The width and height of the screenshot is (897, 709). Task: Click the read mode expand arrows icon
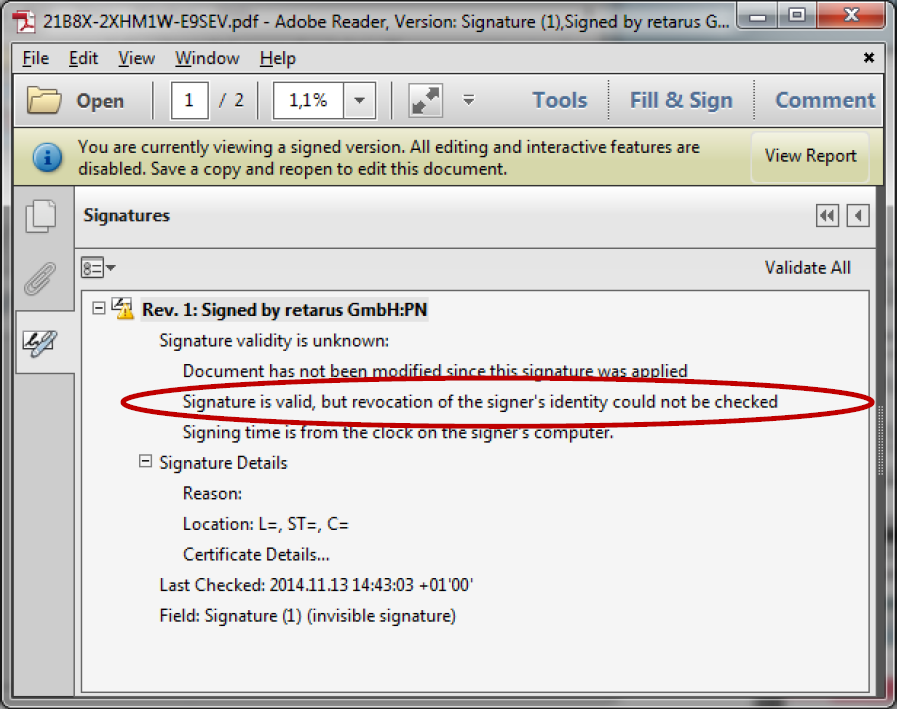pos(425,100)
